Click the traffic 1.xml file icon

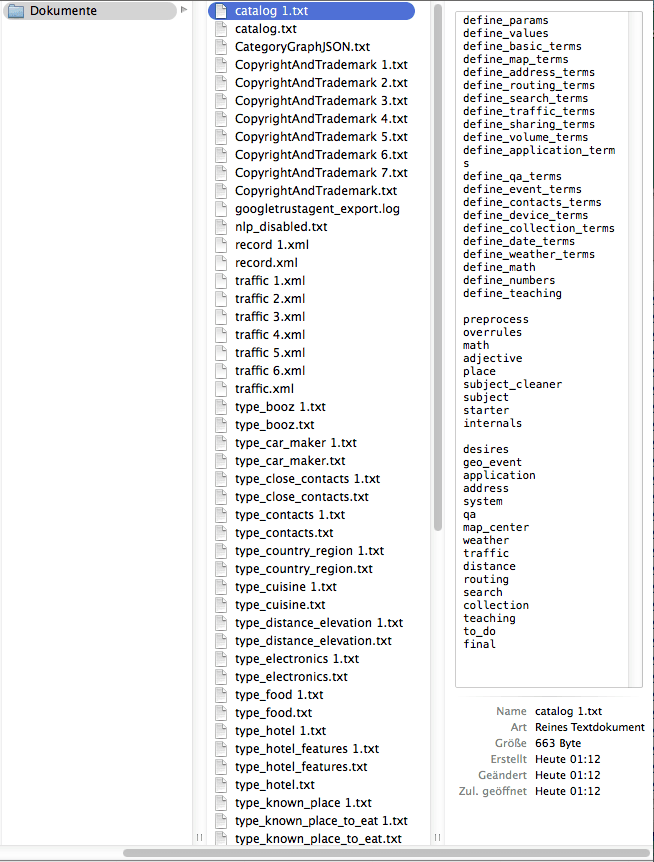coord(221,281)
